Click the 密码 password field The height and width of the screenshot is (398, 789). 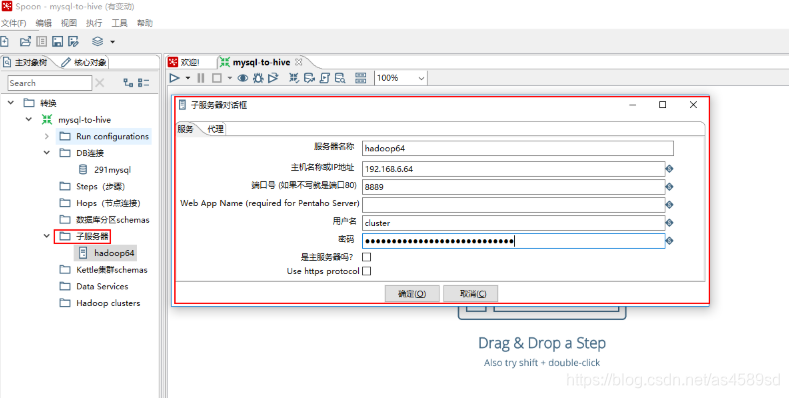click(x=514, y=241)
